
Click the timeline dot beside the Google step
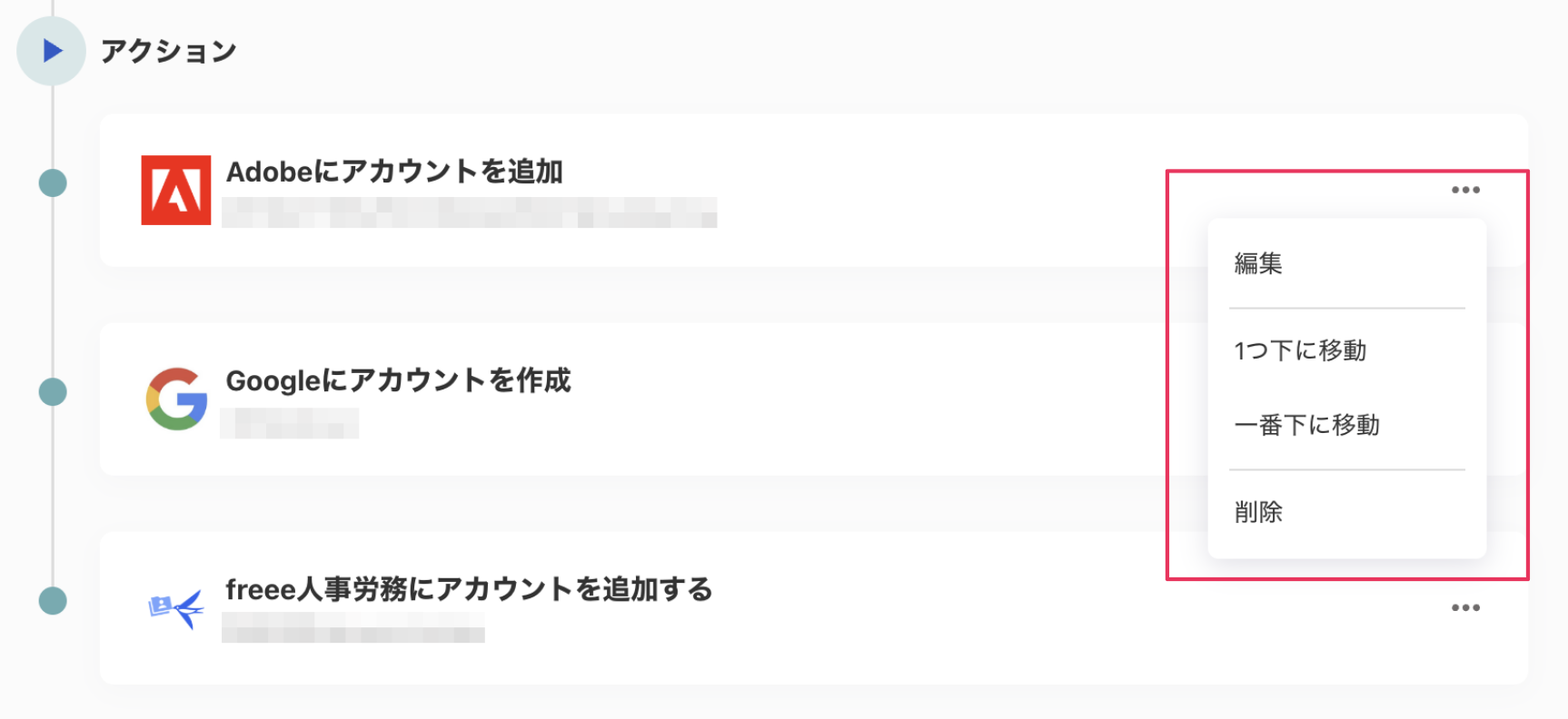tap(52, 392)
